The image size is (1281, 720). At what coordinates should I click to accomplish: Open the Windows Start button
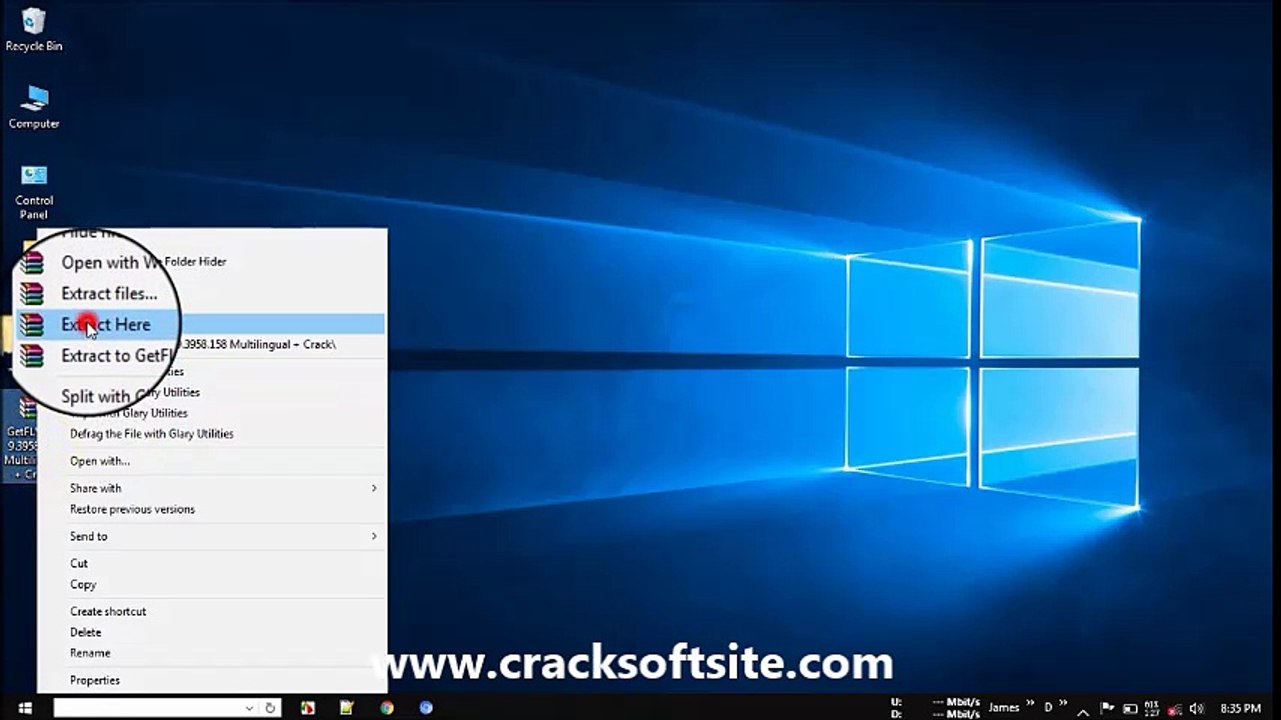[x=25, y=708]
